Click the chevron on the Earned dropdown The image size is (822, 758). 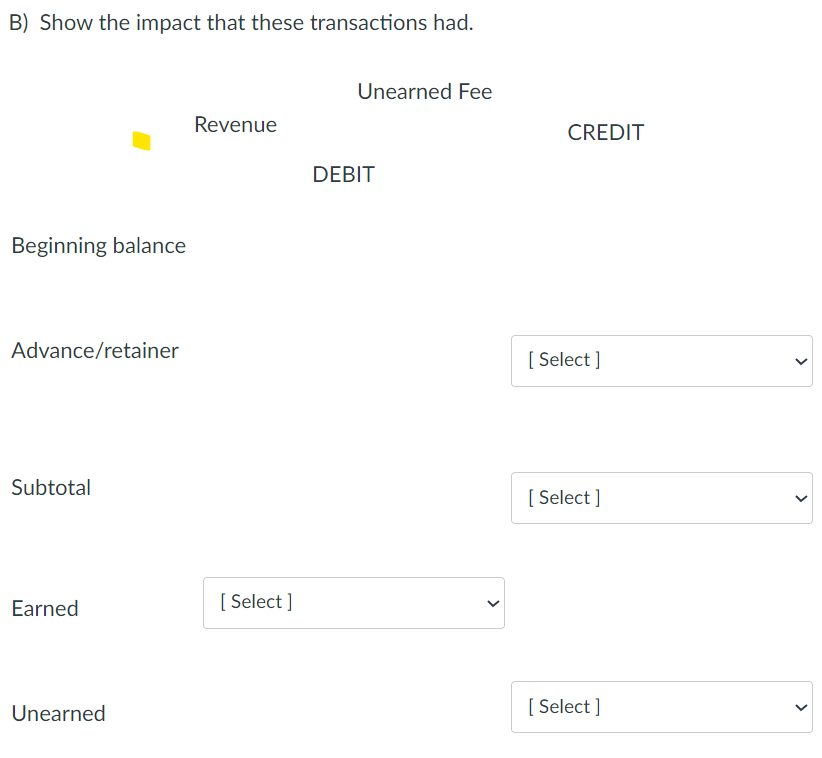click(491, 602)
